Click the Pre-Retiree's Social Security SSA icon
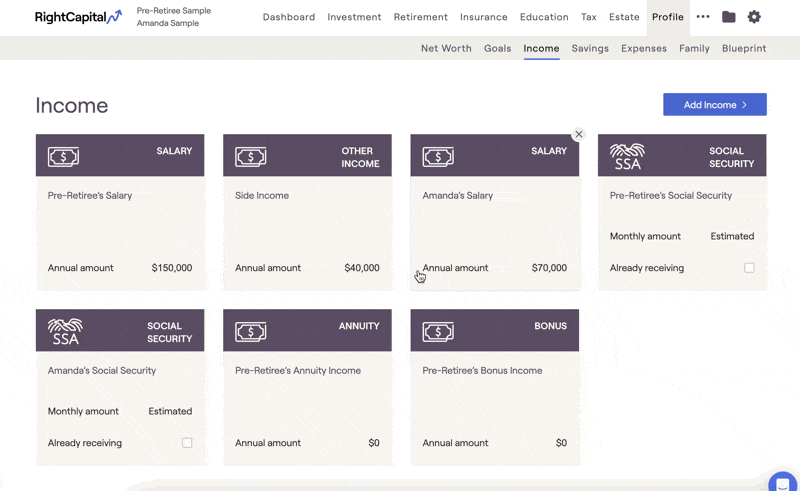800x491 pixels. point(627,156)
